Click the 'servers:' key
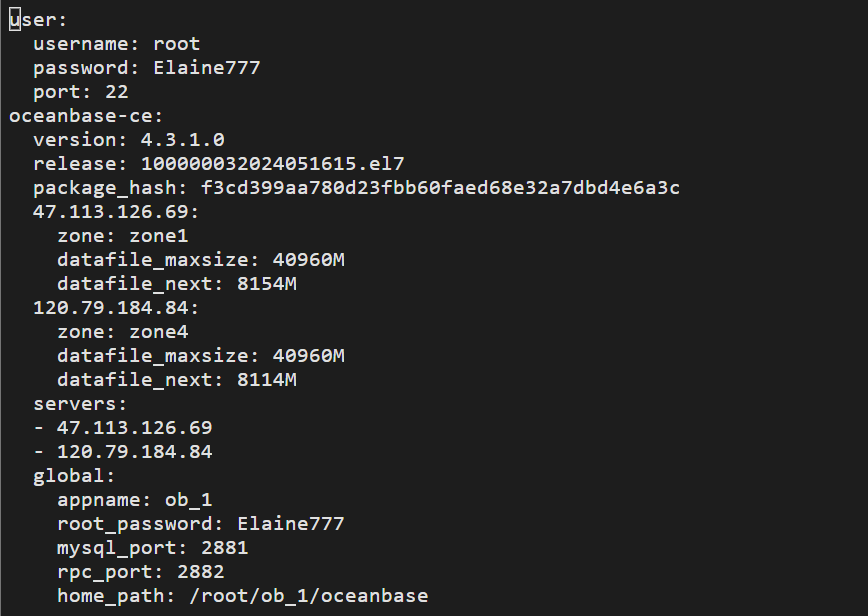 coord(80,403)
